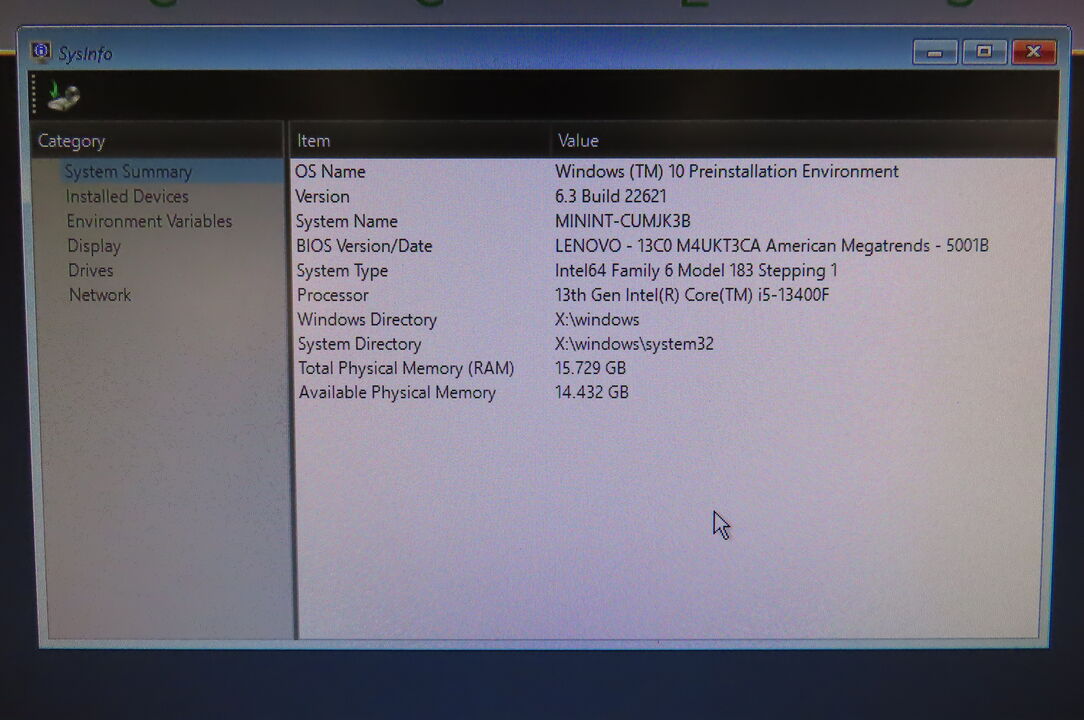The image size is (1084, 720).
Task: Click the save/export drive icon in toolbar
Action: point(64,97)
